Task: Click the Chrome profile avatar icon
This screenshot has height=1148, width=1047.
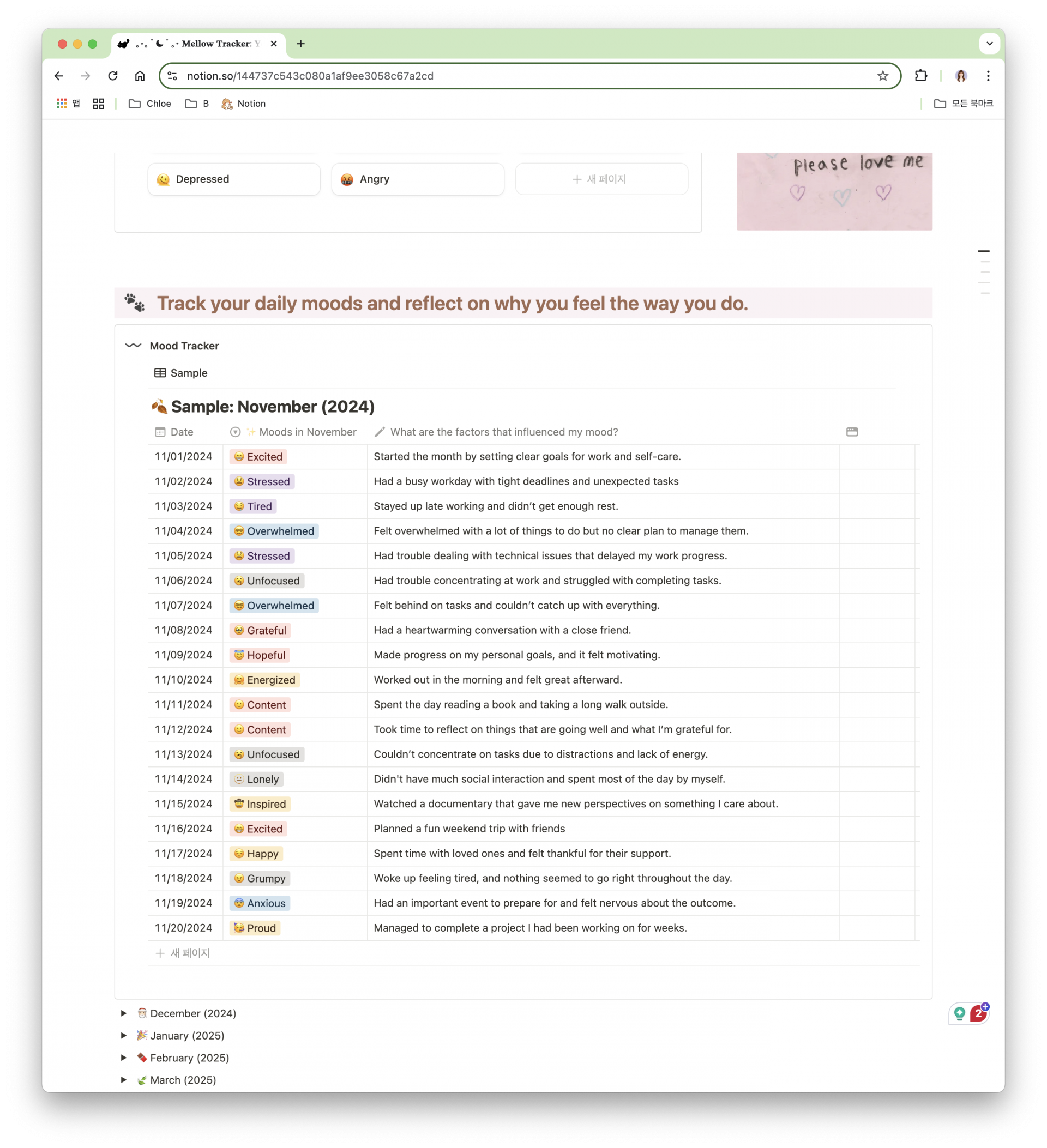Action: tap(961, 76)
